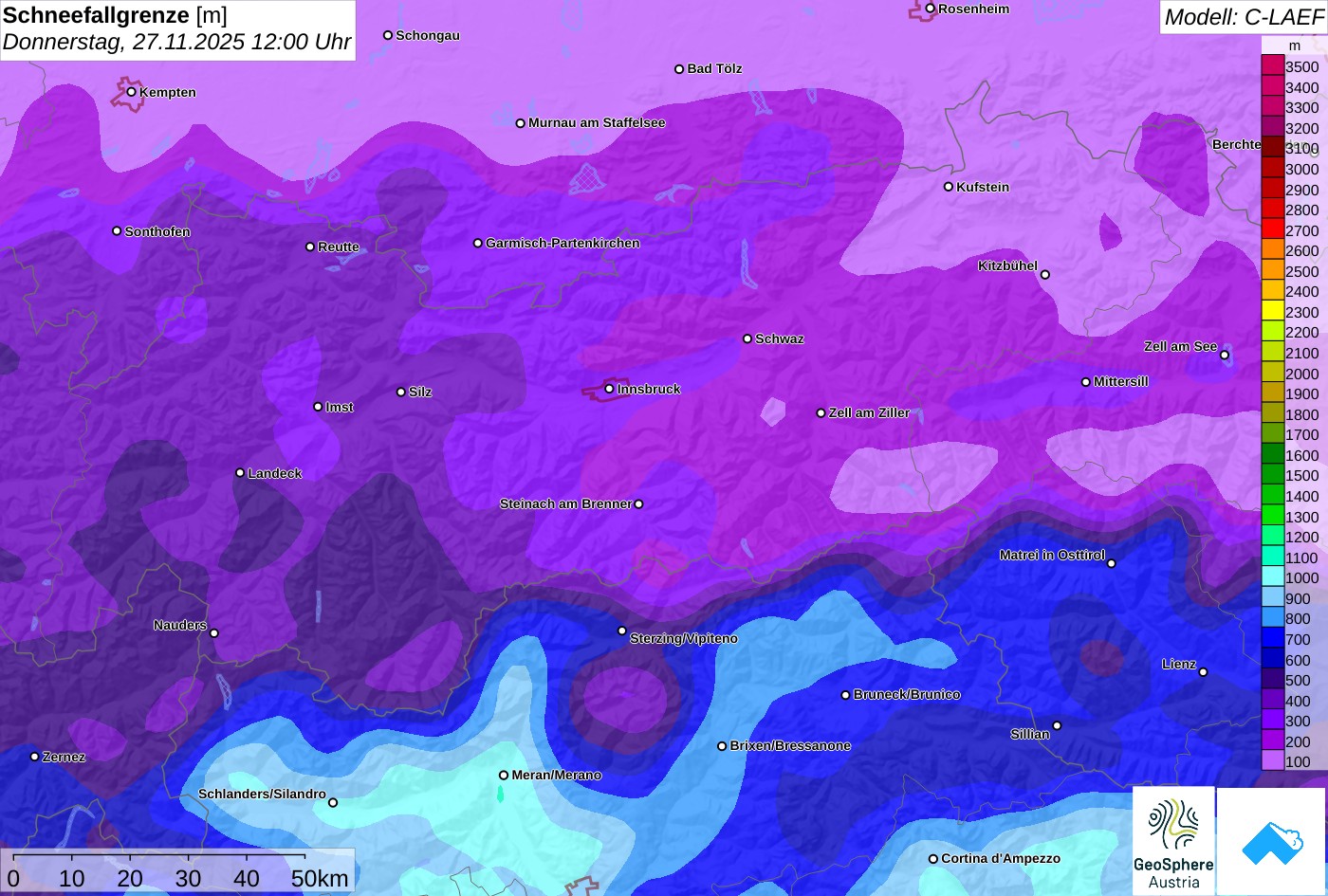Click the '50km' scale bar label

pos(320,879)
